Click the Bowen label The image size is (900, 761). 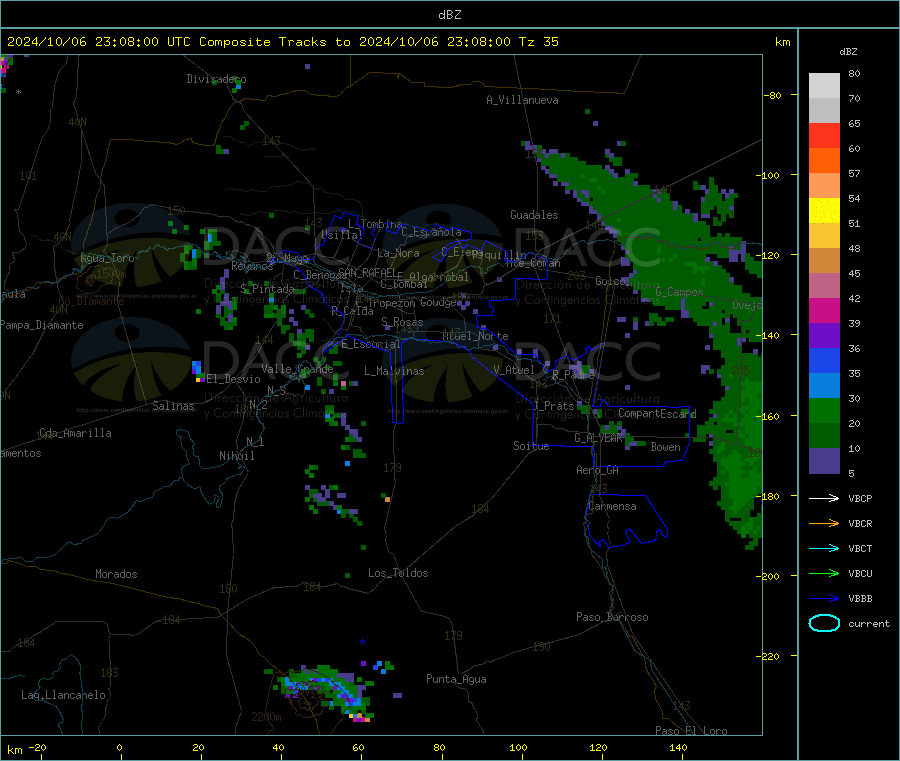pyautogui.click(x=665, y=446)
